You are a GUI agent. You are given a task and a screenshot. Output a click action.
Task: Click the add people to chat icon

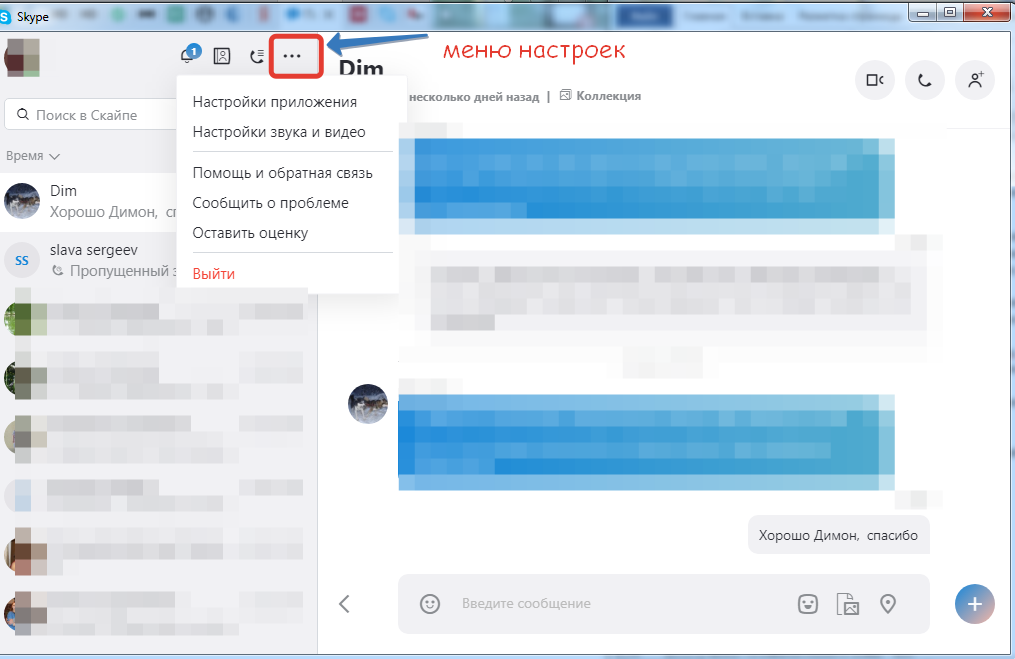[x=975, y=80]
